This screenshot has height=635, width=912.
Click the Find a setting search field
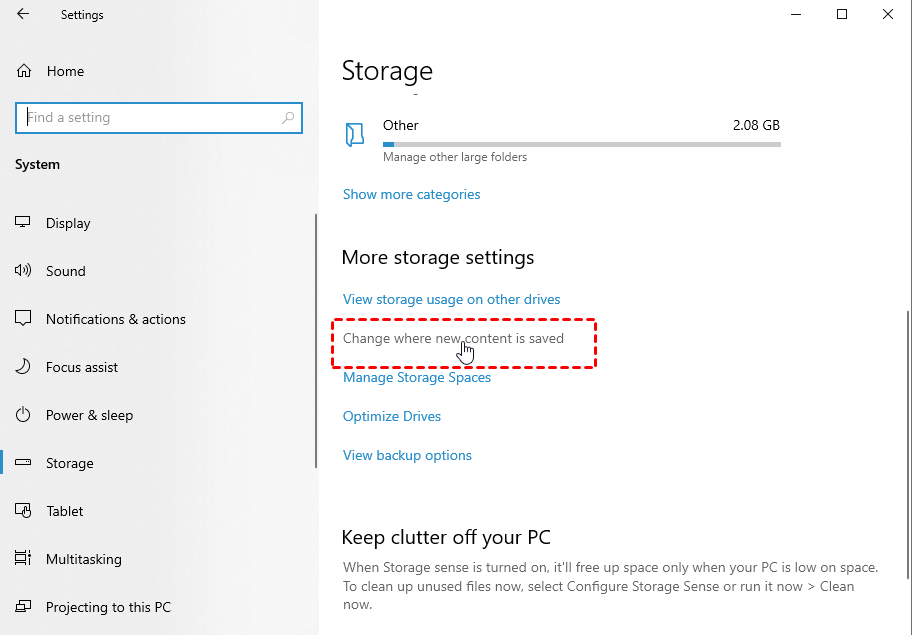pos(150,118)
